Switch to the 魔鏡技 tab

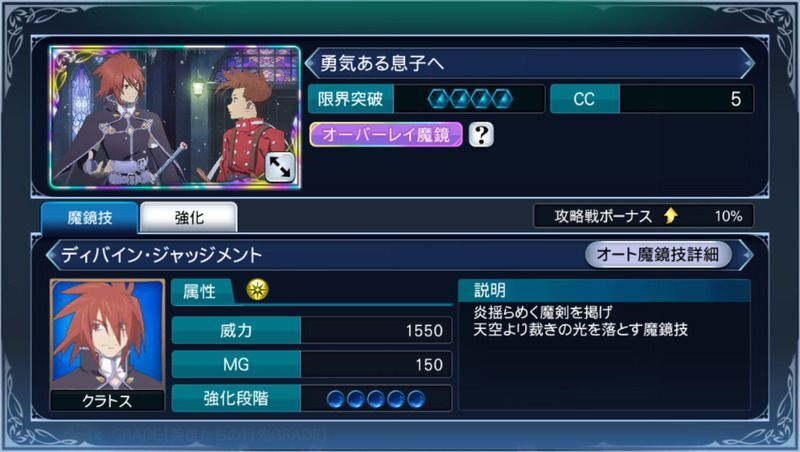click(x=89, y=218)
